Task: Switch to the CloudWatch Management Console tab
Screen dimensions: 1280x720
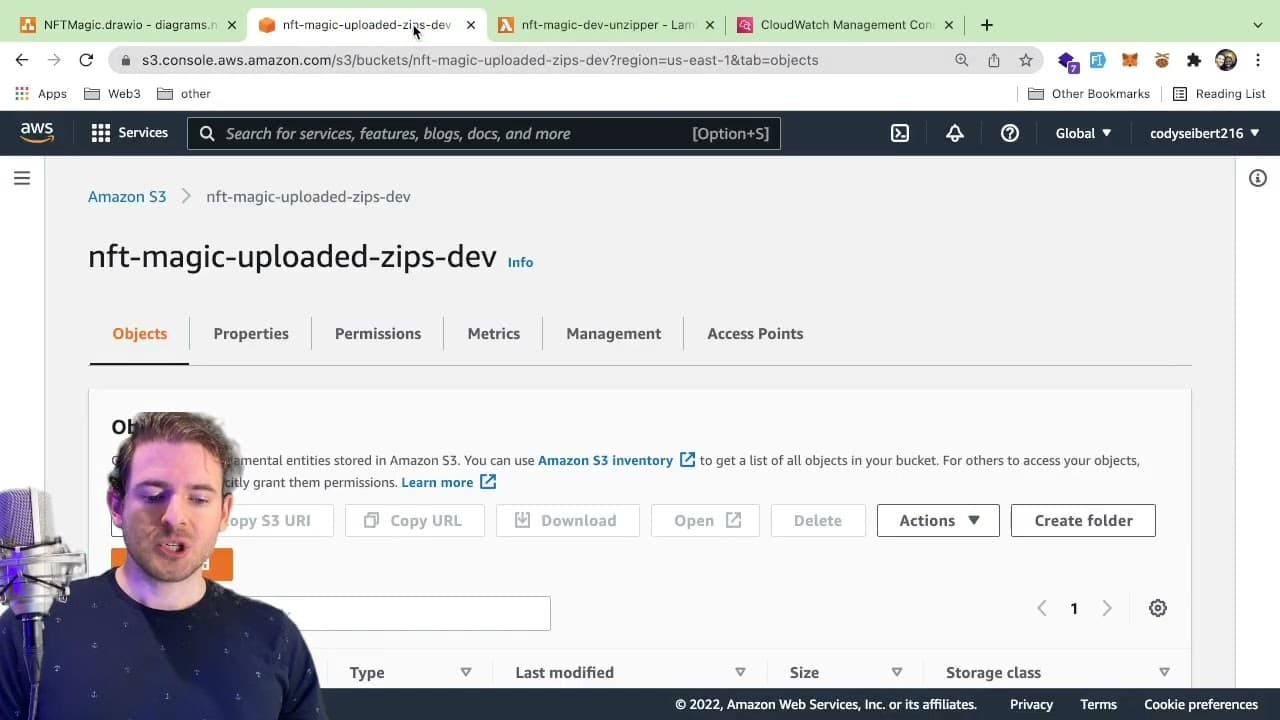Action: point(846,25)
